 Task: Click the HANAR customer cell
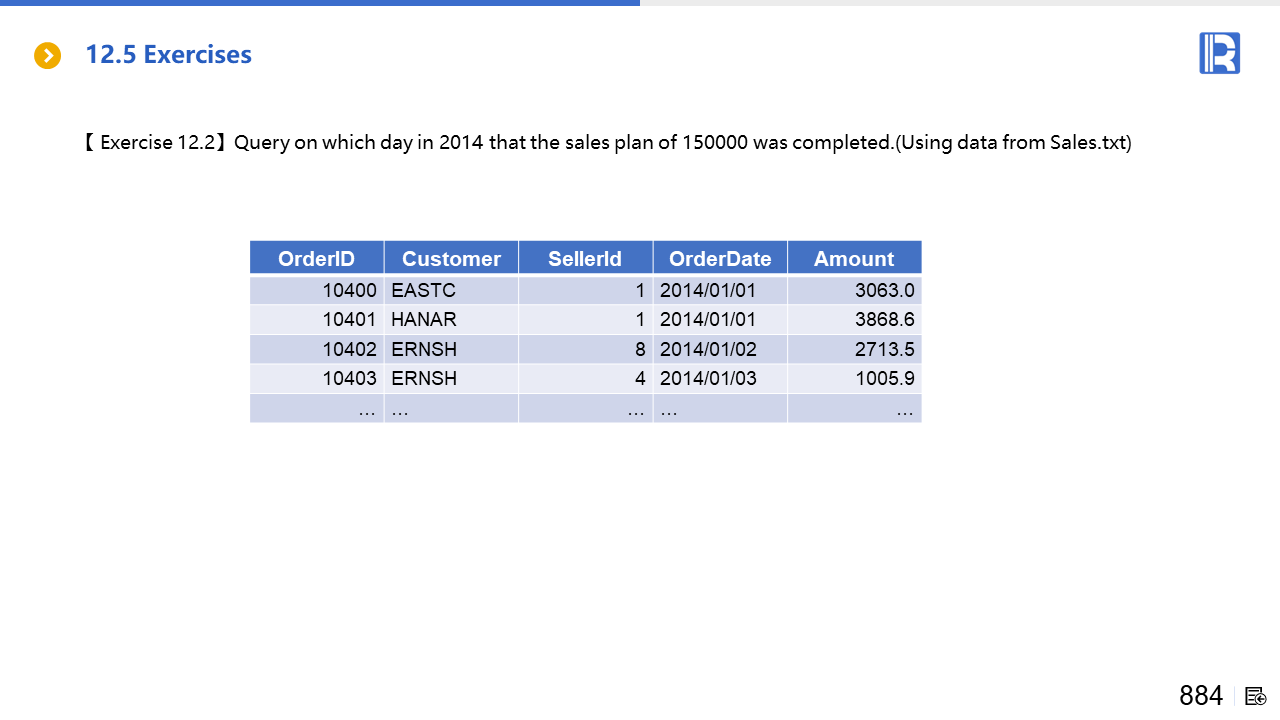tap(424, 320)
